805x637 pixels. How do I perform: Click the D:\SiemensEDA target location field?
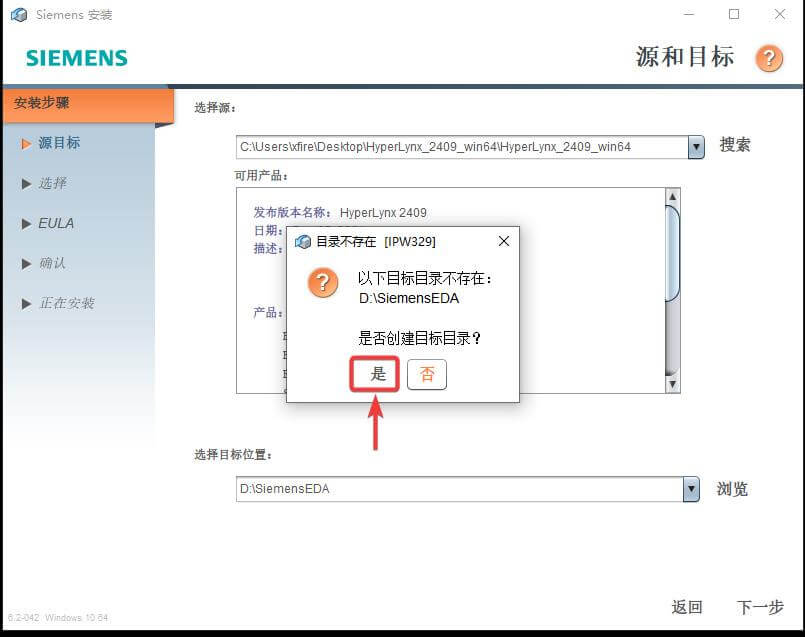[x=459, y=489]
